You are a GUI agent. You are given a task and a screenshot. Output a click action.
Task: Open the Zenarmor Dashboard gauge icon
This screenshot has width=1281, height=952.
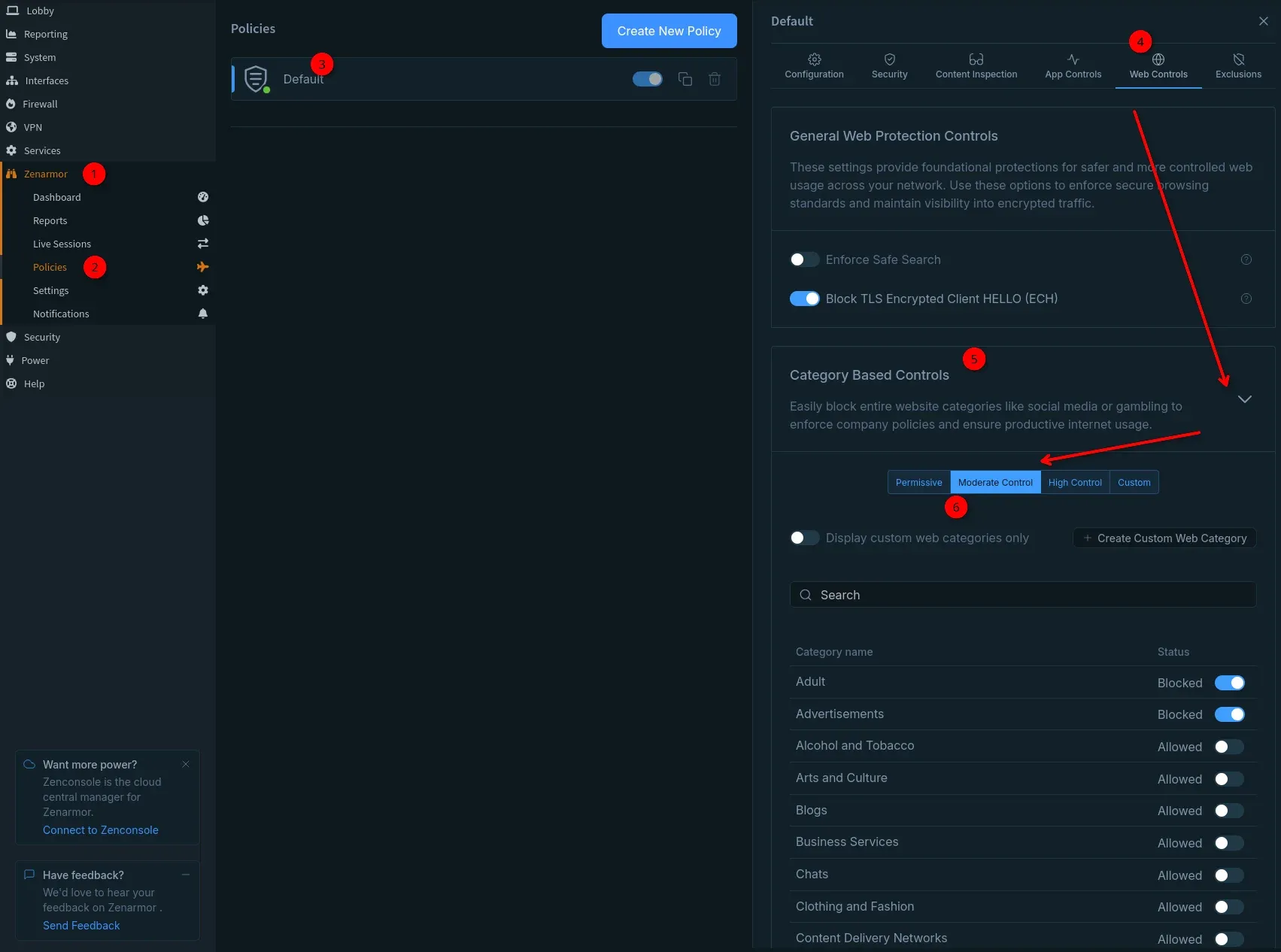pos(202,197)
